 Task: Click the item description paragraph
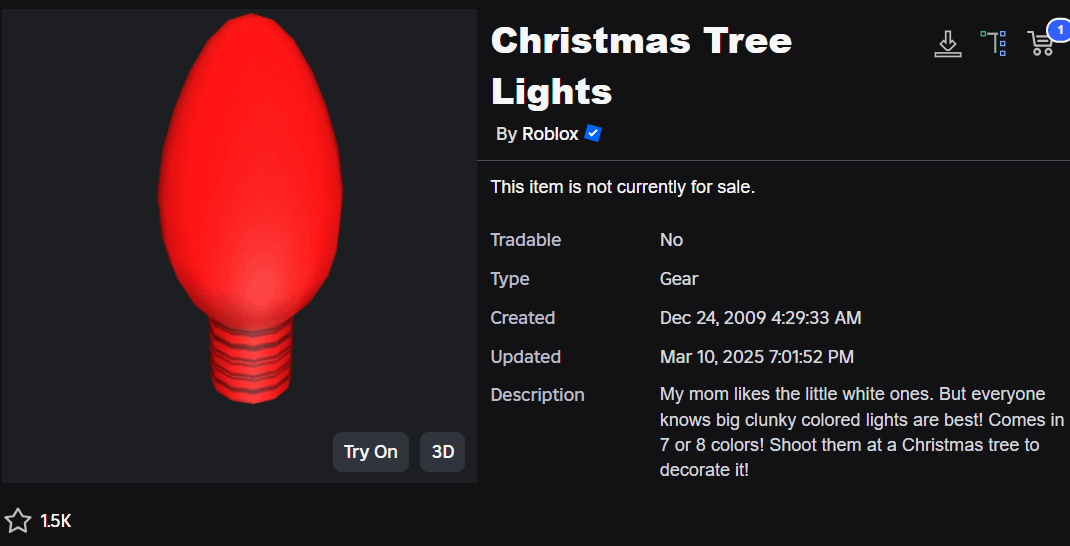860,431
